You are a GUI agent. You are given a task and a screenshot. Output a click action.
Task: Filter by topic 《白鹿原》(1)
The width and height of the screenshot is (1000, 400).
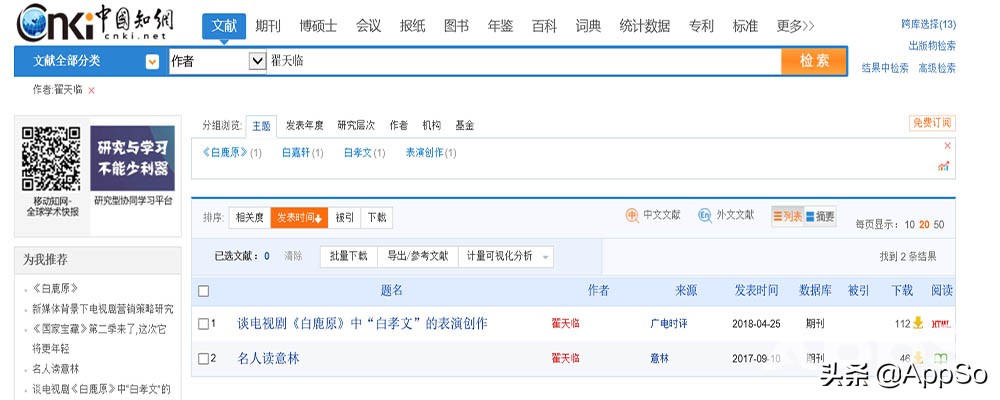232,153
